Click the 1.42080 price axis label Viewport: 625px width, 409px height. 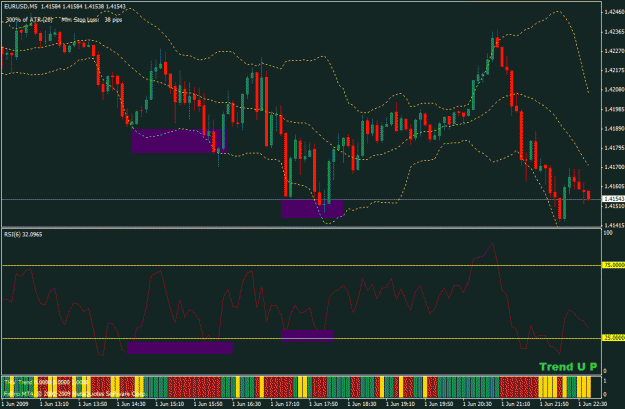[614, 90]
